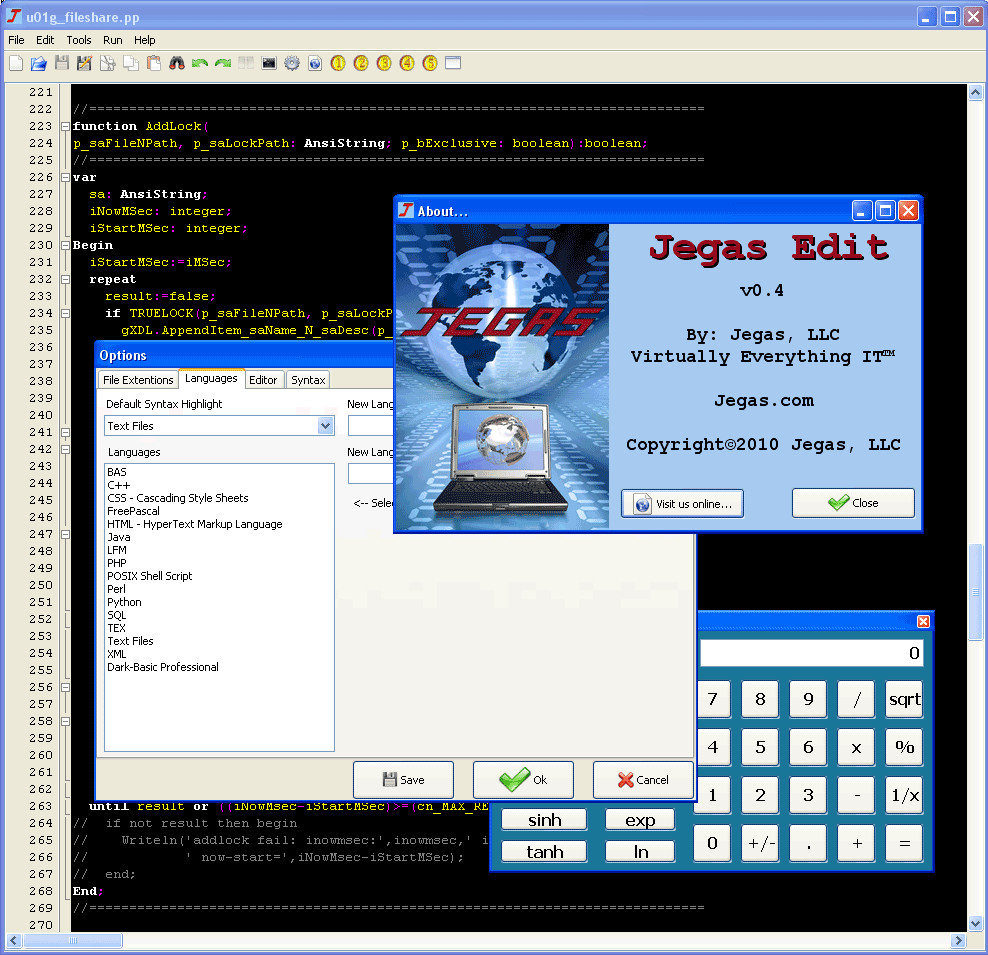Click the window layout toolbar icon
Screen dimensions: 988x955
coord(453,63)
